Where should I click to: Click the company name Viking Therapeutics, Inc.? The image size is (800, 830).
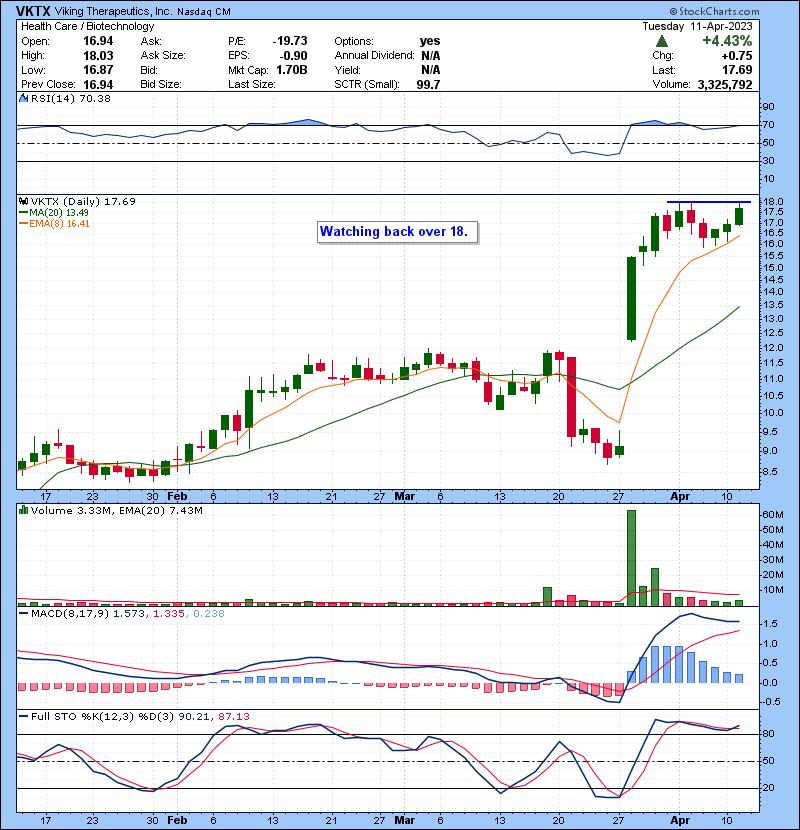tap(113, 12)
